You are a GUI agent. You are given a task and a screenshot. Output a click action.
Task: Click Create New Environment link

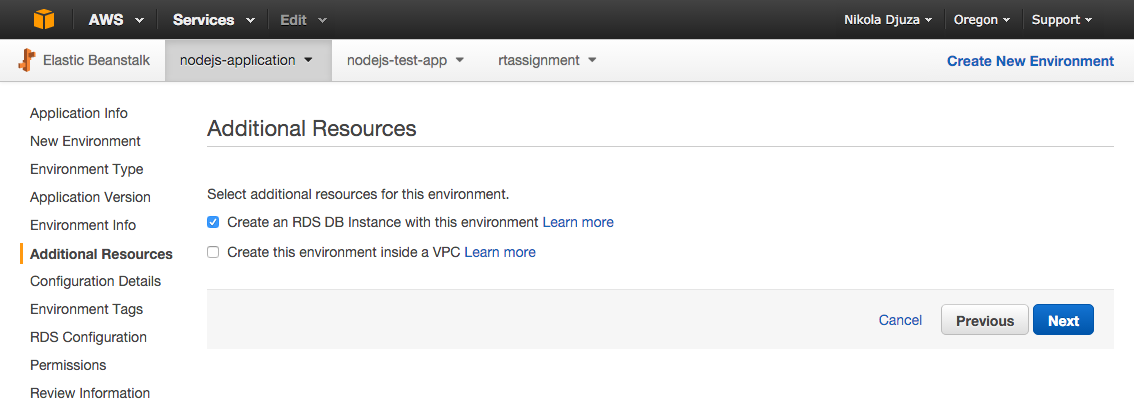(1030, 61)
